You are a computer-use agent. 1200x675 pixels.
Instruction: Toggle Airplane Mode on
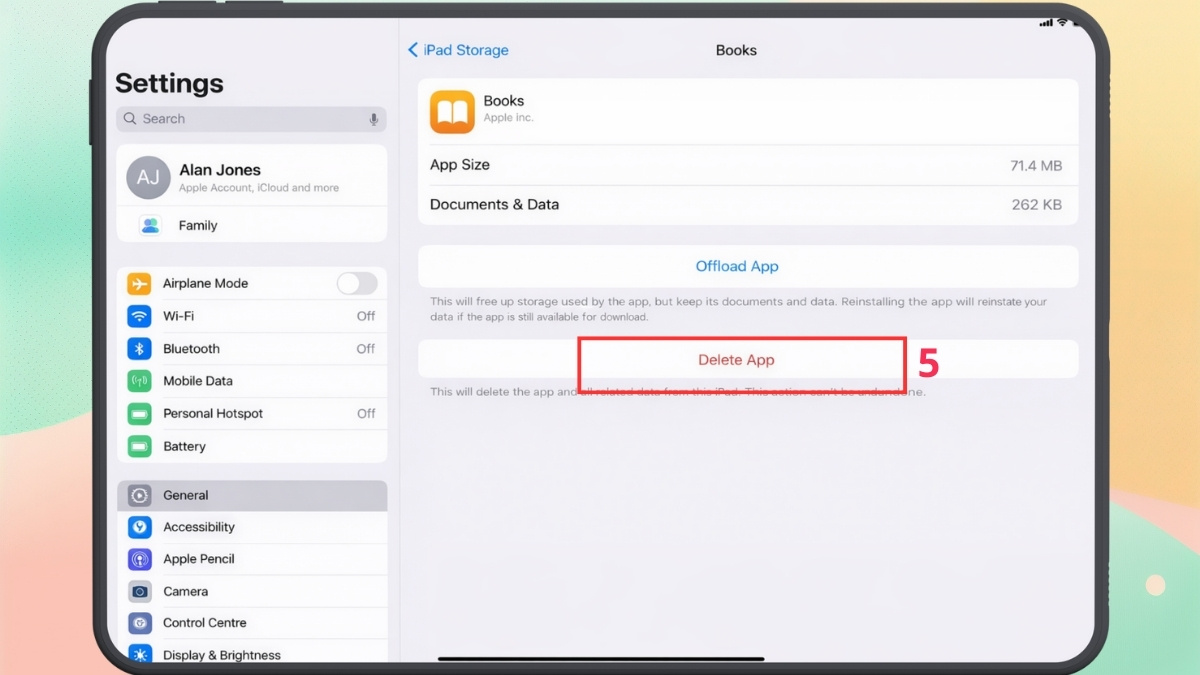click(357, 283)
